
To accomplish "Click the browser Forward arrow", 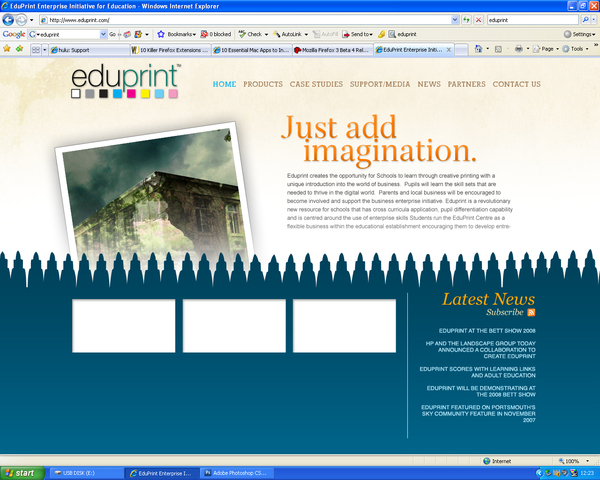I will [x=21, y=20].
